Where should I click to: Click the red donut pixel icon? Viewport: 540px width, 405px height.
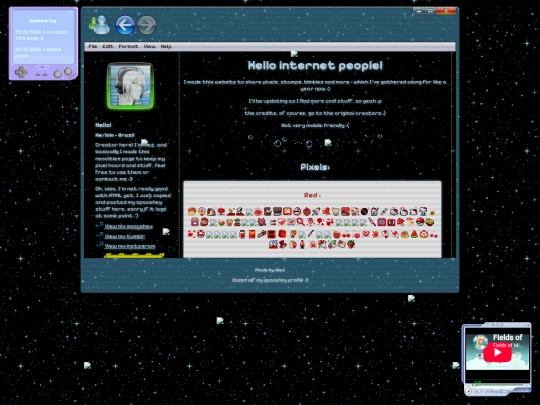click(x=424, y=234)
